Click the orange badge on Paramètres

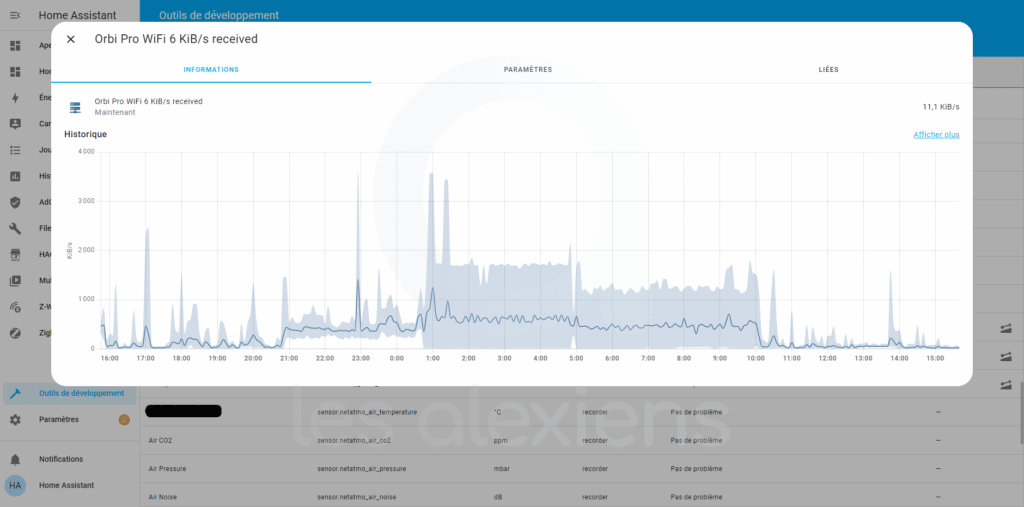tap(124, 419)
